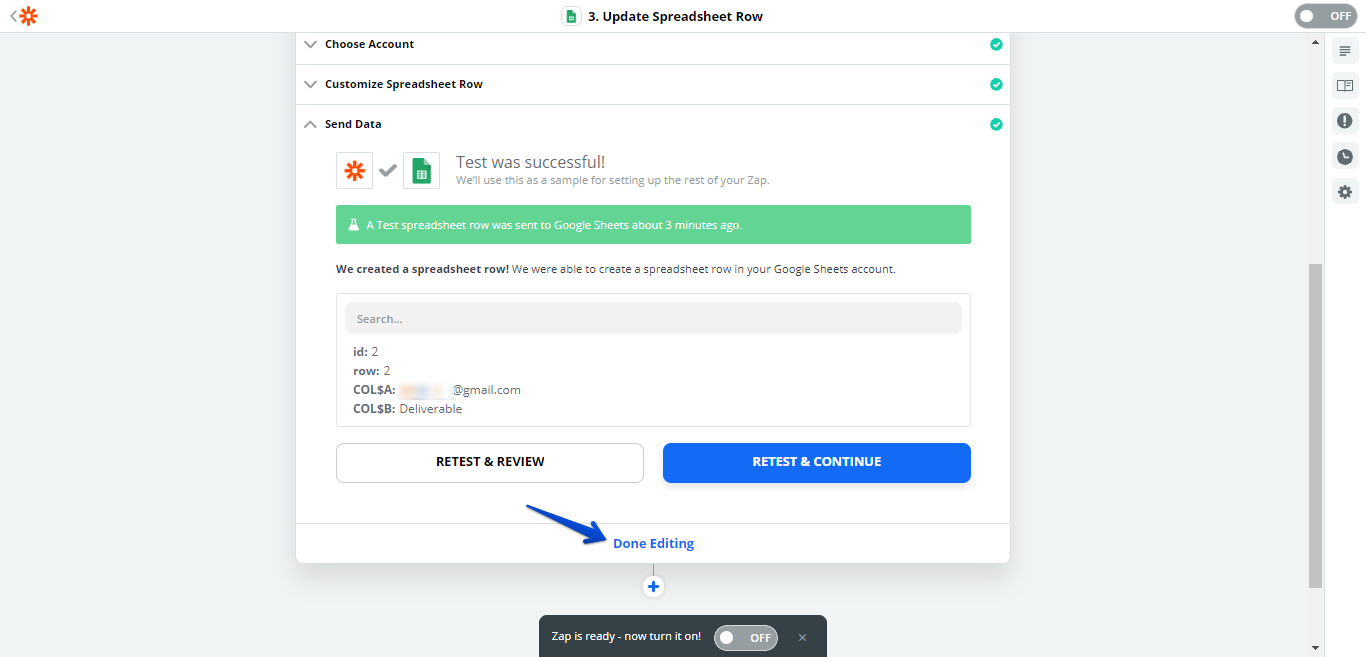Expand the Choose Account section
1366x657 pixels.
[x=369, y=44]
